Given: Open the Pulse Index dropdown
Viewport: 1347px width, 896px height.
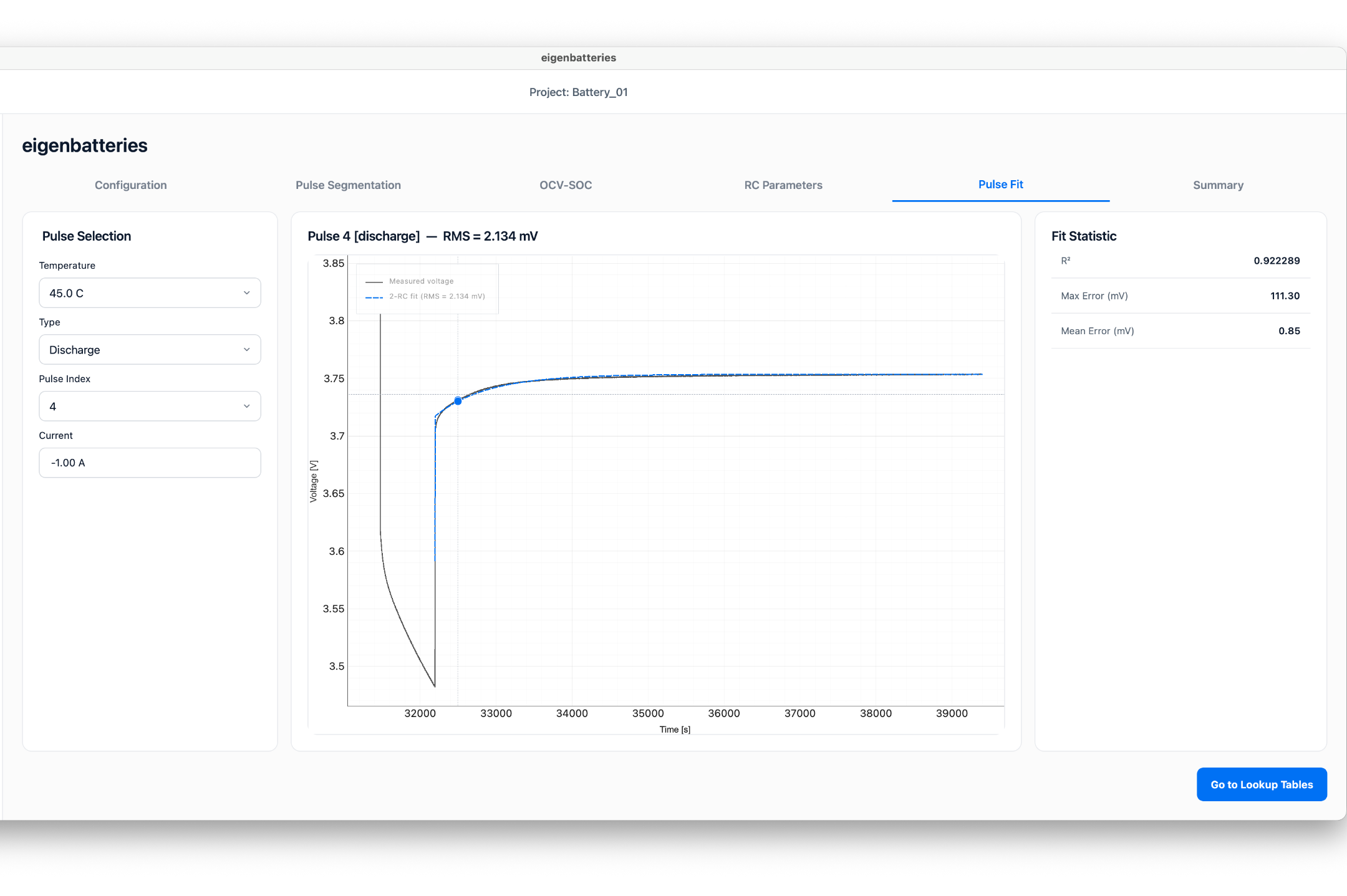Looking at the screenshot, I should 150,407.
